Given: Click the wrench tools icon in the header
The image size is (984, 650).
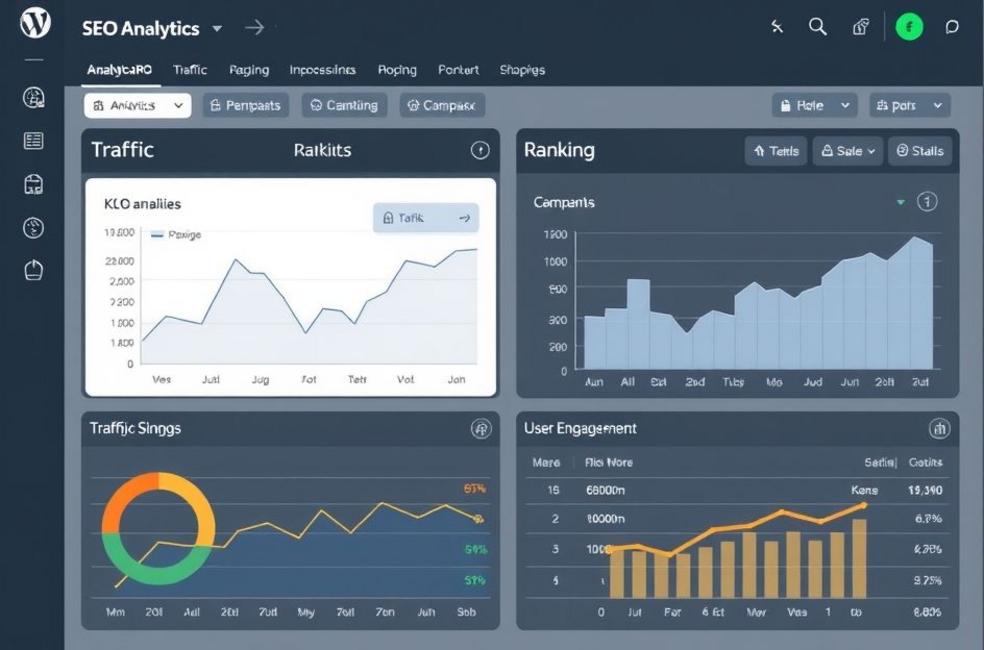Looking at the screenshot, I should (x=777, y=27).
